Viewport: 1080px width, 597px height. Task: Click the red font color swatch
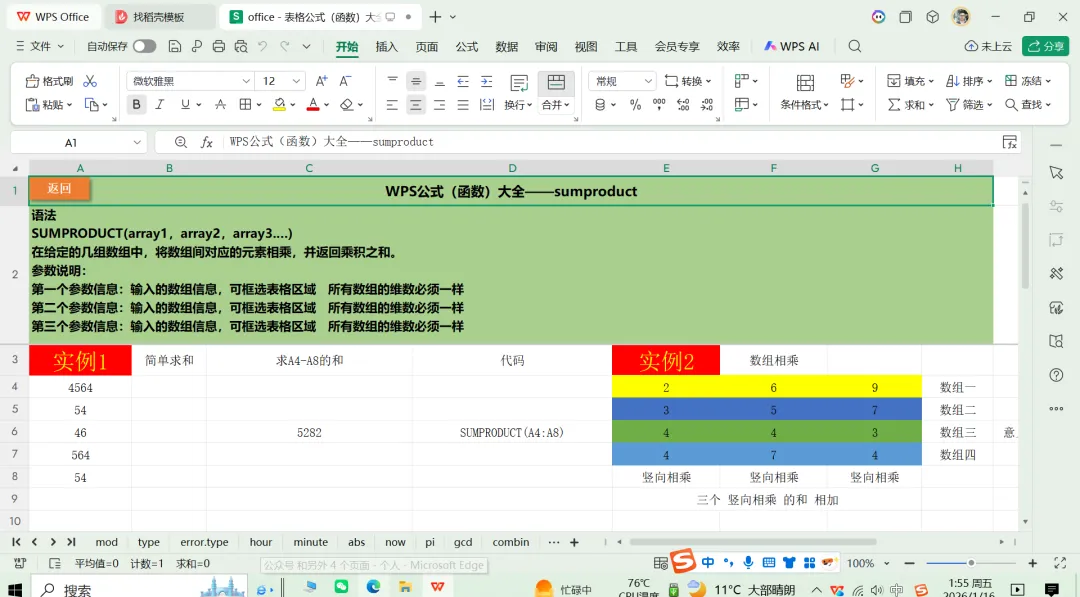click(x=313, y=105)
